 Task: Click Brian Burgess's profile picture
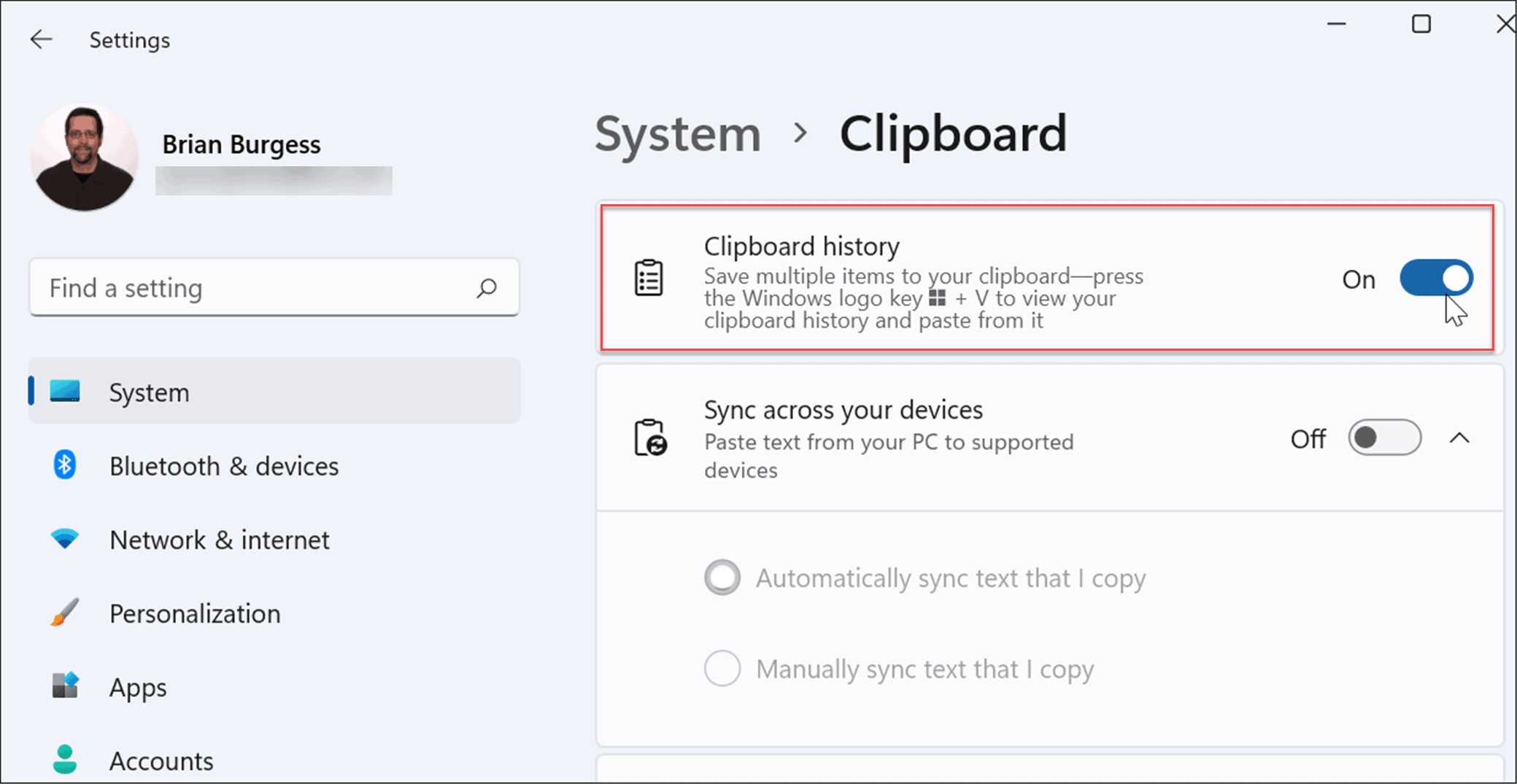[84, 156]
